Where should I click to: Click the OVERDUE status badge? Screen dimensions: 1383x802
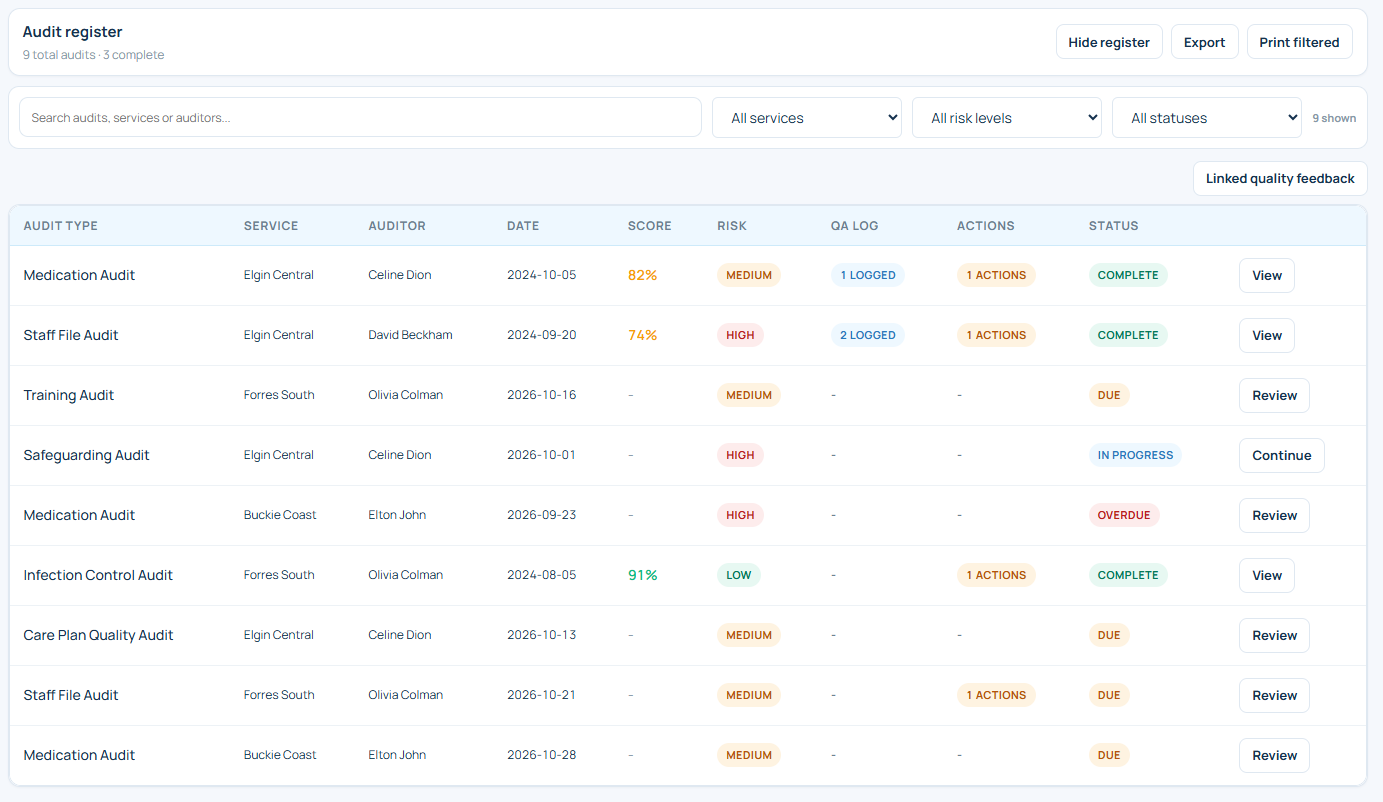(1124, 515)
